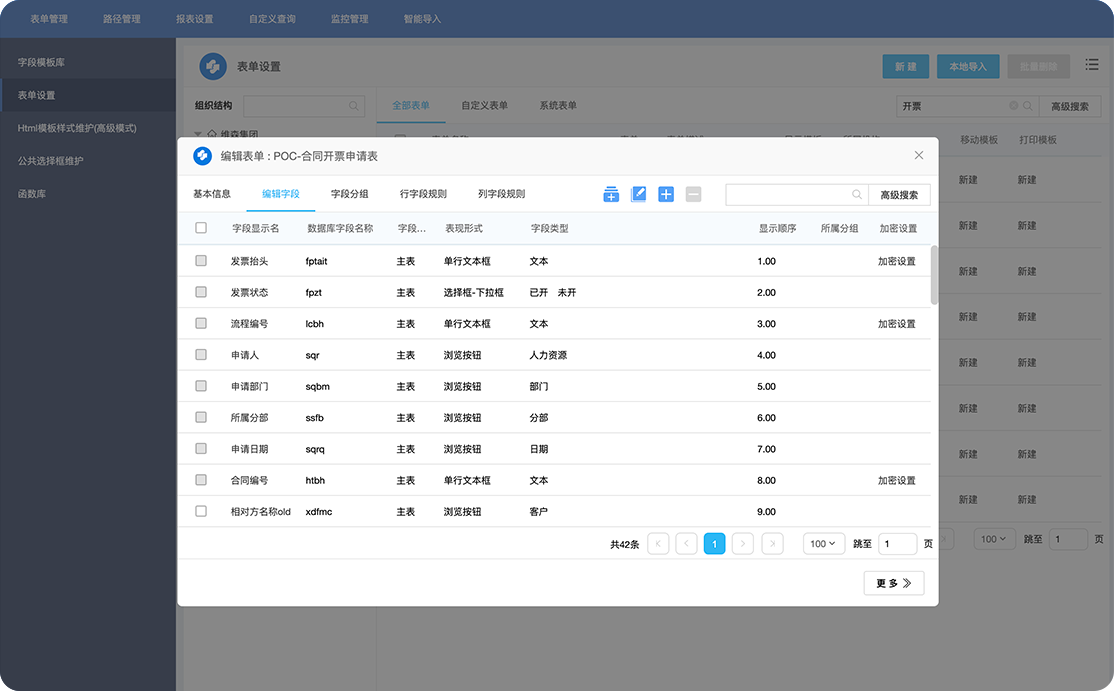Open 选择框-下拉框 display type for 发票状态
This screenshot has height=691, width=1114.
473,293
